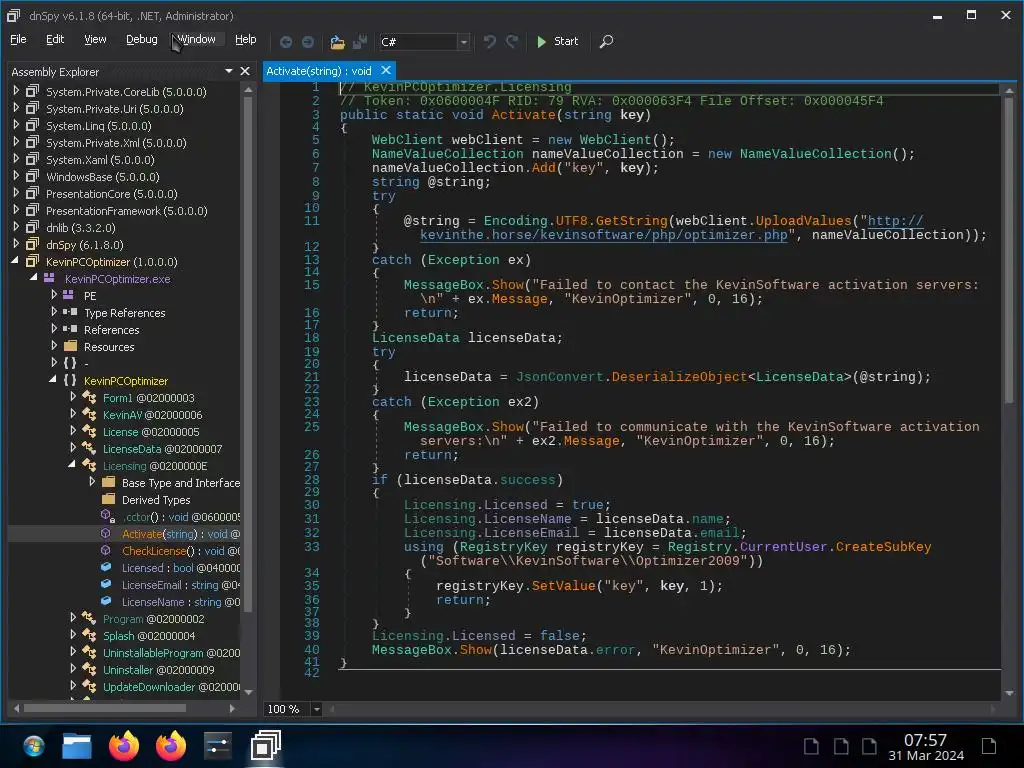Open the Debug menu
The height and width of the screenshot is (768, 1024).
[142, 39]
